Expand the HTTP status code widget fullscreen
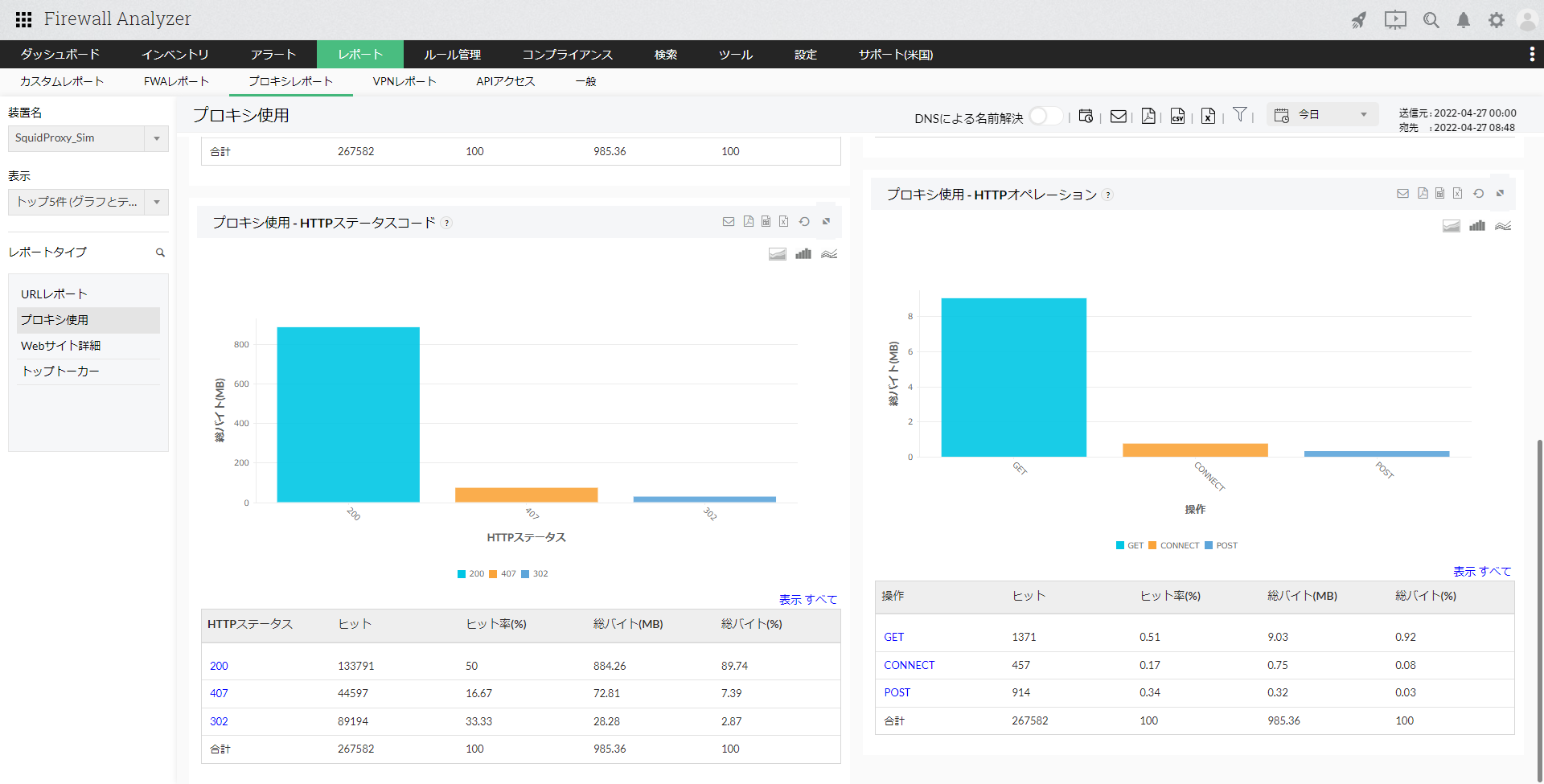 826,222
